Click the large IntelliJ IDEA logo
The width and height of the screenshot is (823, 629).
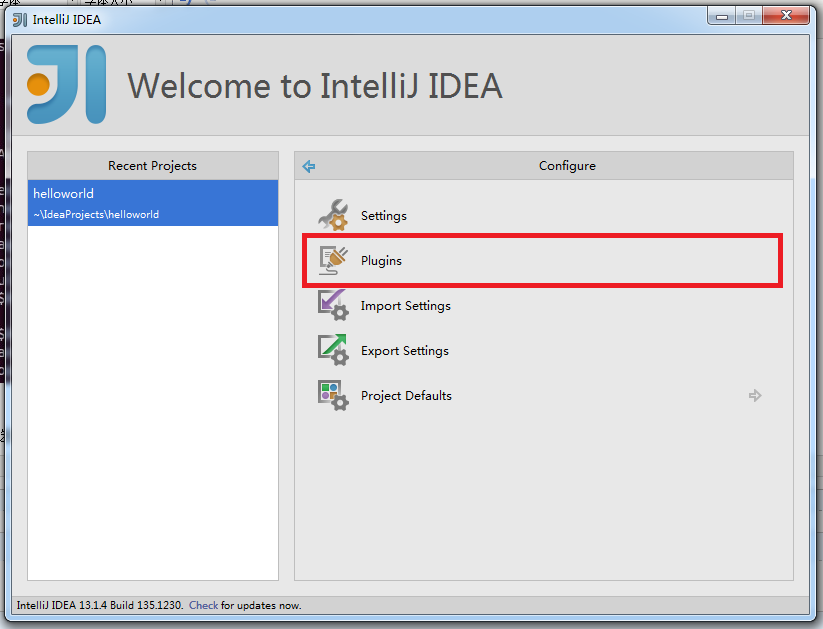pyautogui.click(x=66, y=85)
